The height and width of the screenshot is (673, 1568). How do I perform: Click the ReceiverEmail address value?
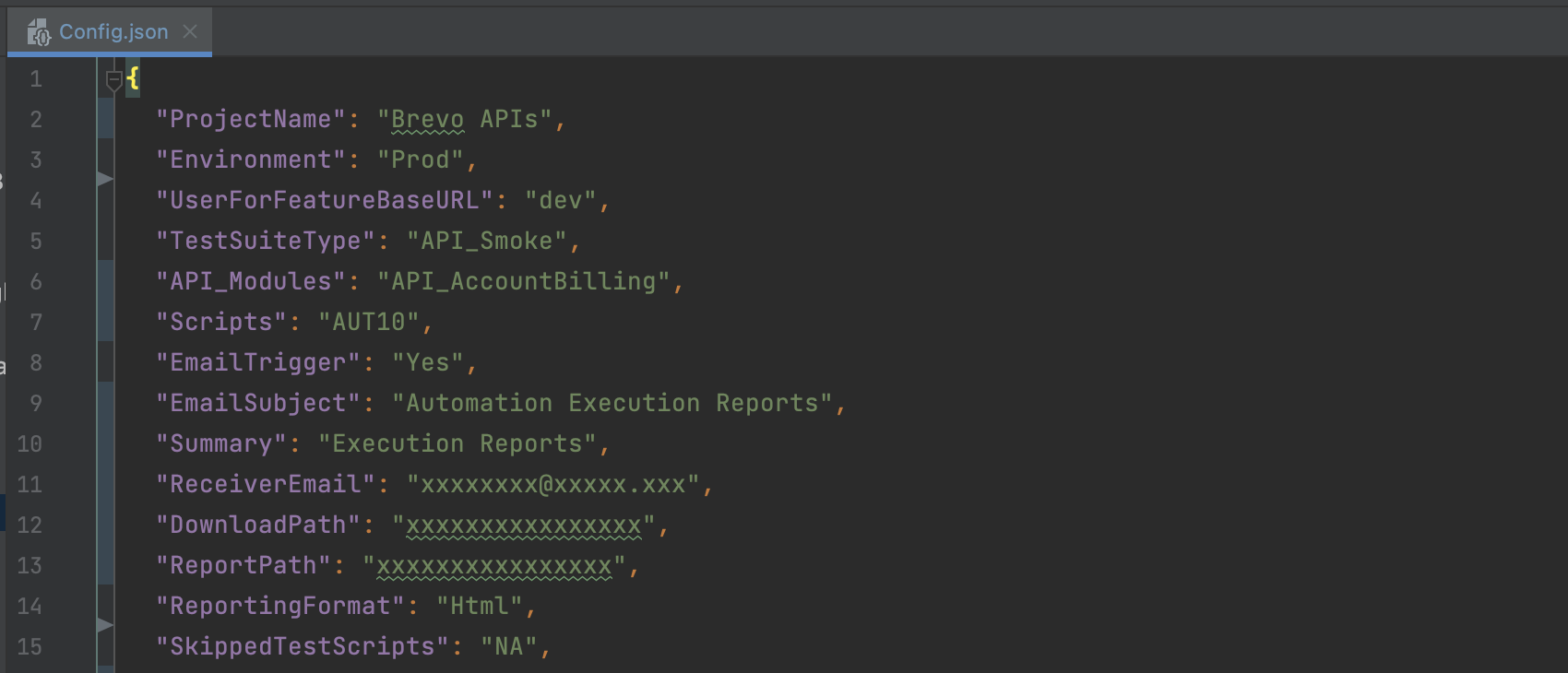(x=552, y=485)
